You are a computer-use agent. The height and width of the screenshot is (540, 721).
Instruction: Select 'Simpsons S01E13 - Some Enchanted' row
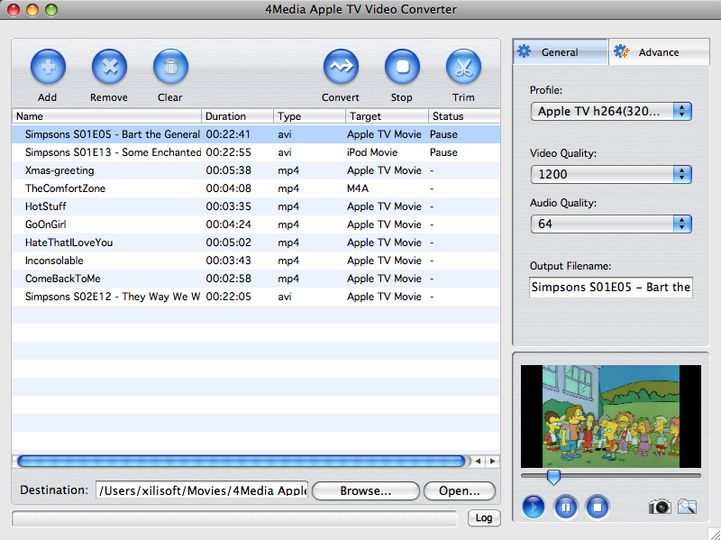256,152
